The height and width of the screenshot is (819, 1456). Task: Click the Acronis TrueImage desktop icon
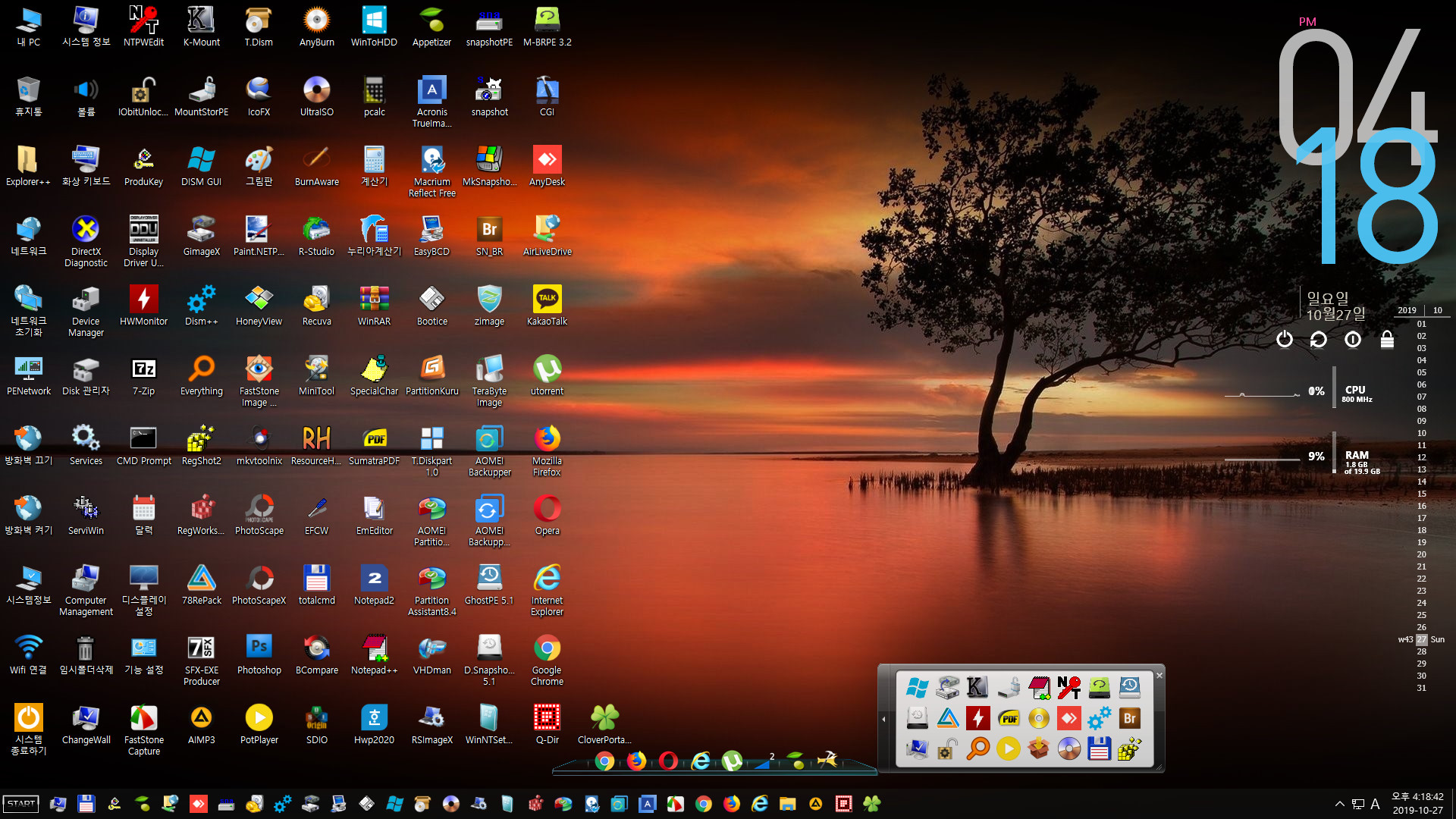click(x=431, y=102)
